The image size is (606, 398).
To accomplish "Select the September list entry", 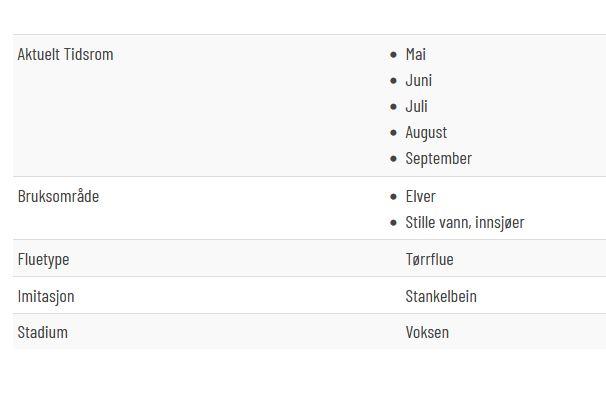I will click(x=439, y=158).
